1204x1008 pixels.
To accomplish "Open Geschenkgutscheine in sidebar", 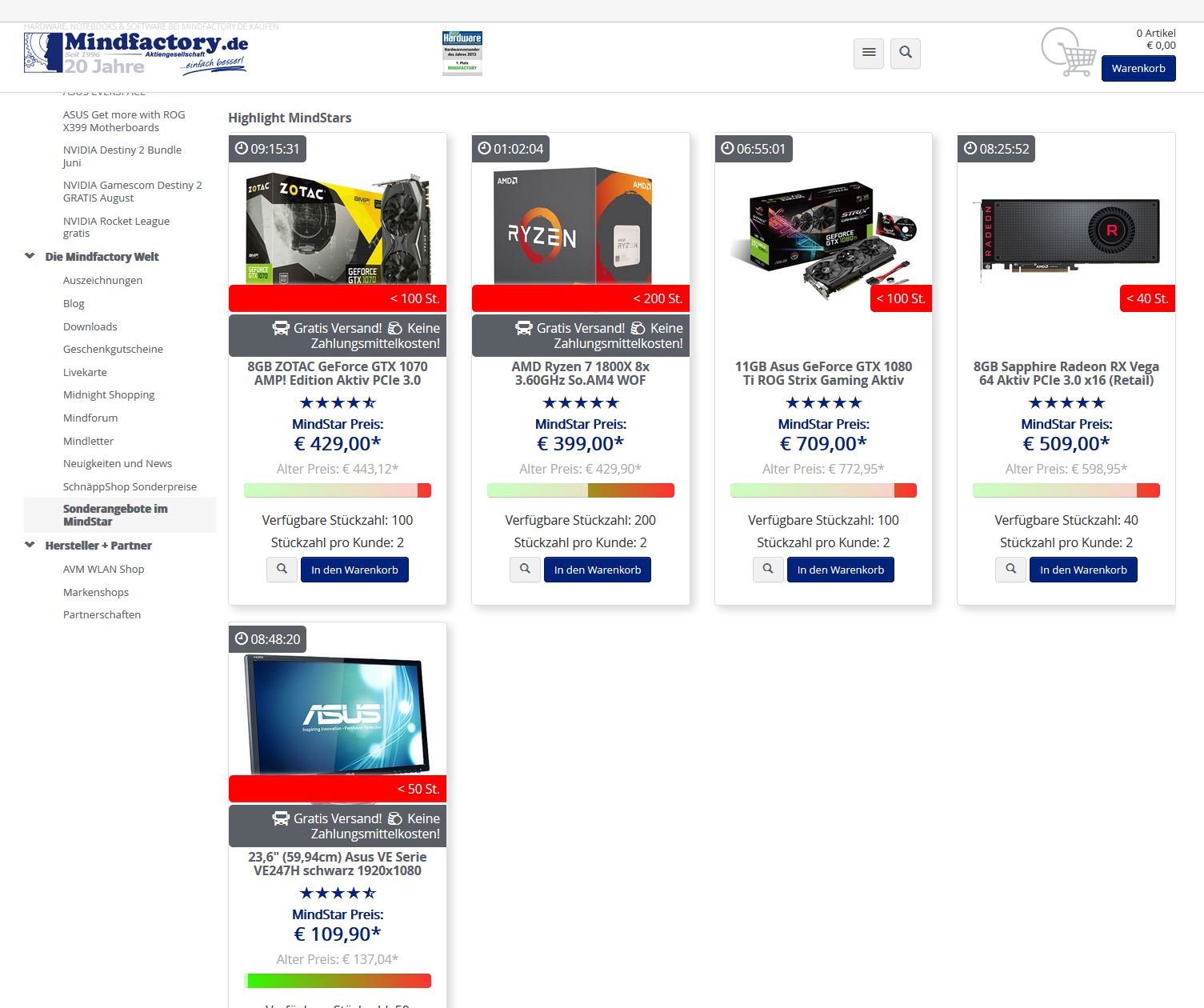I will click(x=113, y=349).
